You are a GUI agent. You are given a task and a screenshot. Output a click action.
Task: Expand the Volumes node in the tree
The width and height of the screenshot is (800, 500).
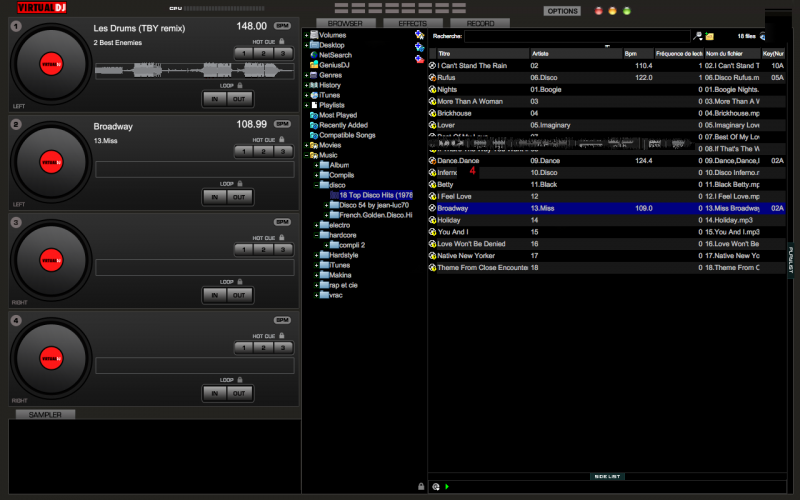click(x=306, y=35)
